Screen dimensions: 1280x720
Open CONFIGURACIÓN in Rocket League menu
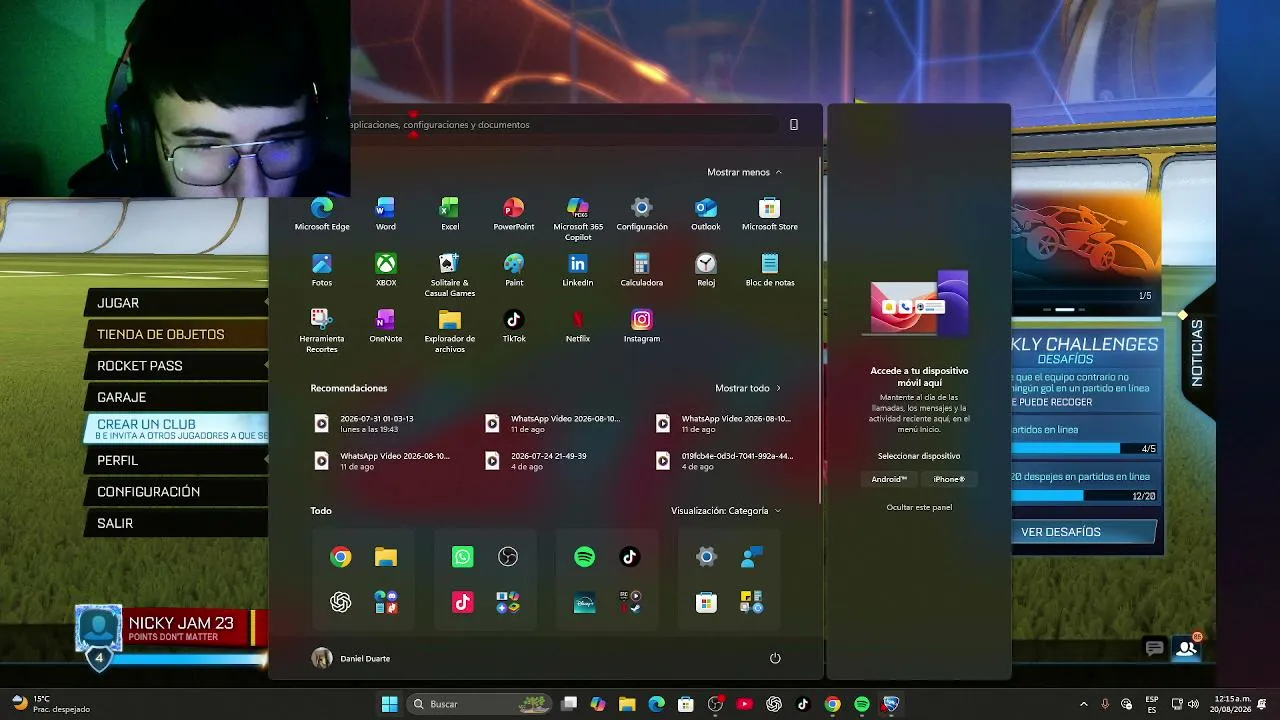click(x=178, y=492)
